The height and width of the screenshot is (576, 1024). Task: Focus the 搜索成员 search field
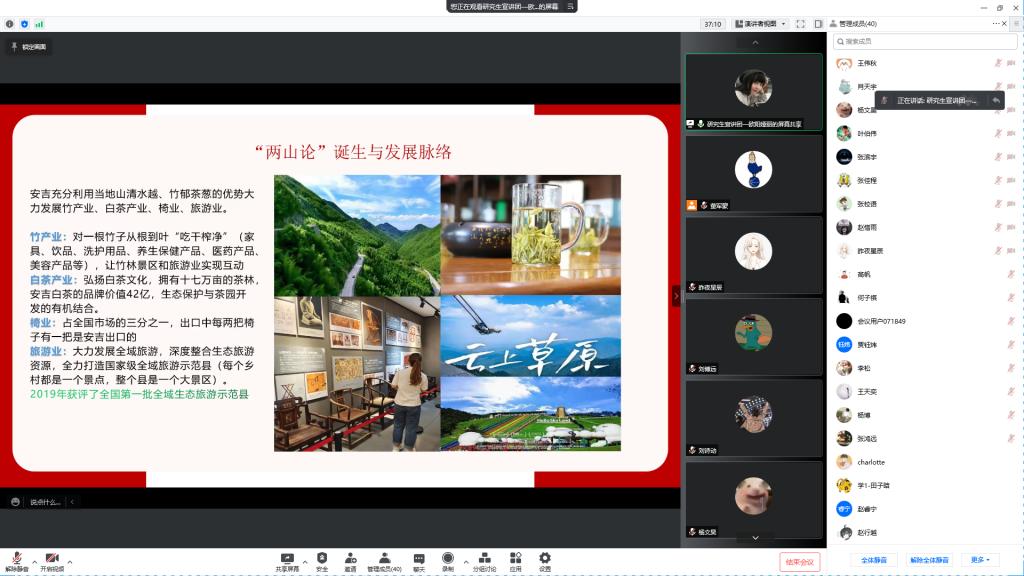pyautogui.click(x=925, y=41)
